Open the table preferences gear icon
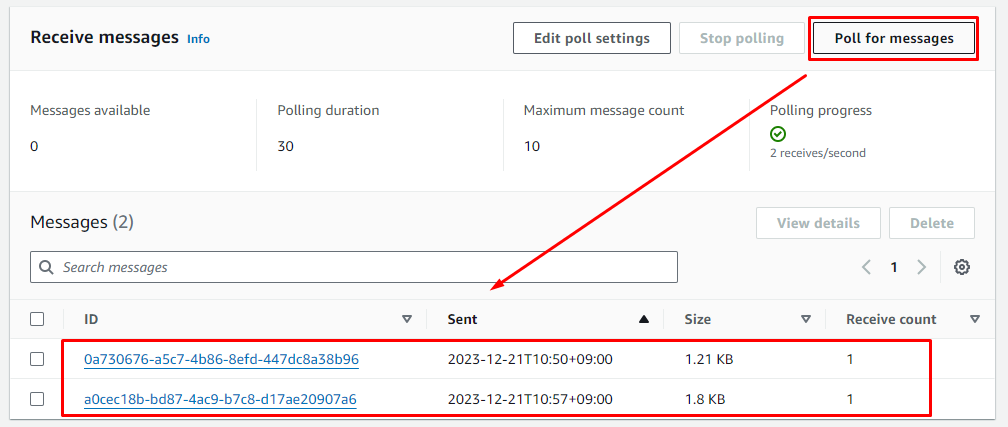This screenshot has height=427, width=1008. (x=962, y=267)
